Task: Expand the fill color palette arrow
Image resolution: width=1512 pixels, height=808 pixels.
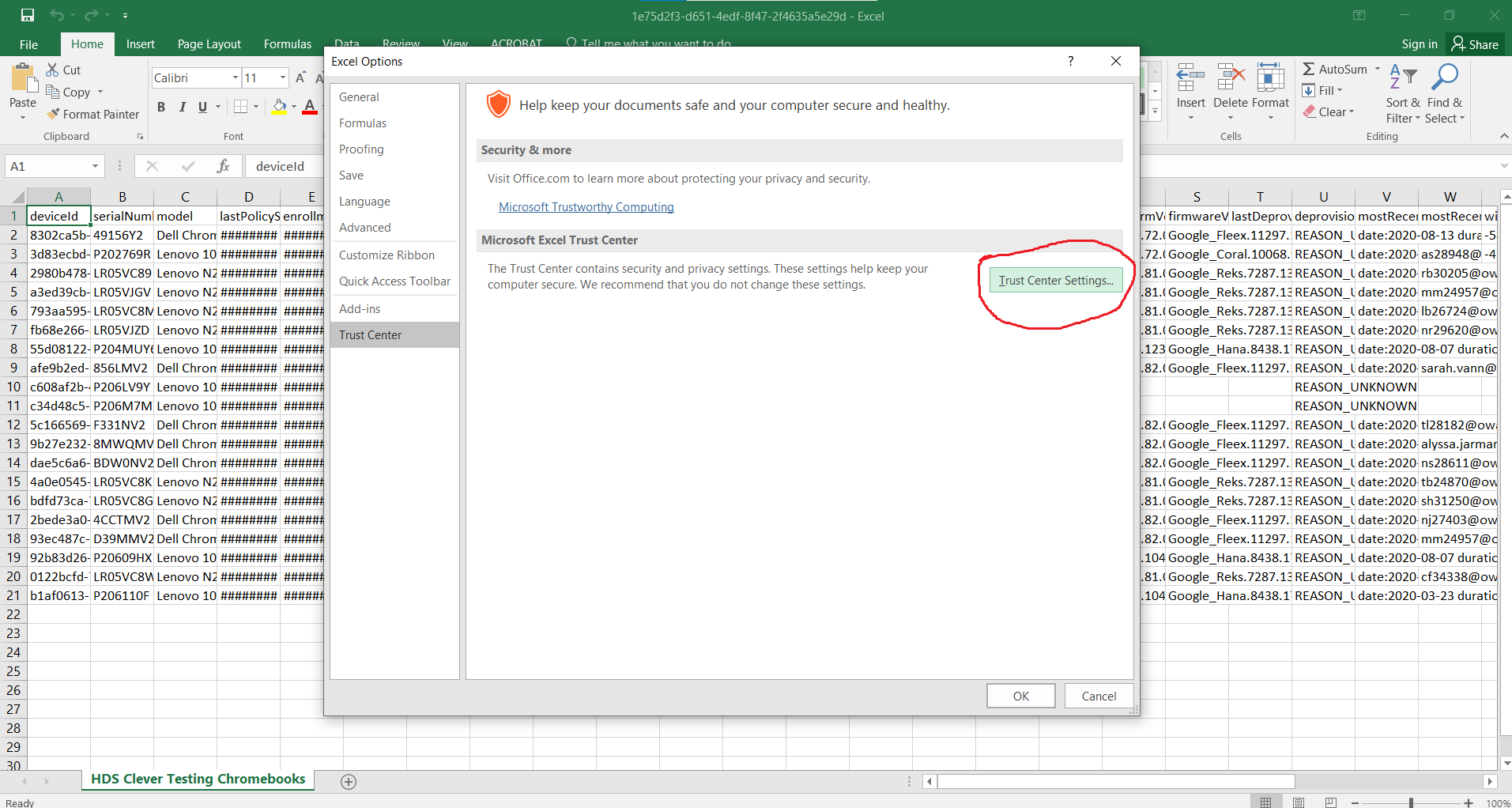Action: (294, 107)
